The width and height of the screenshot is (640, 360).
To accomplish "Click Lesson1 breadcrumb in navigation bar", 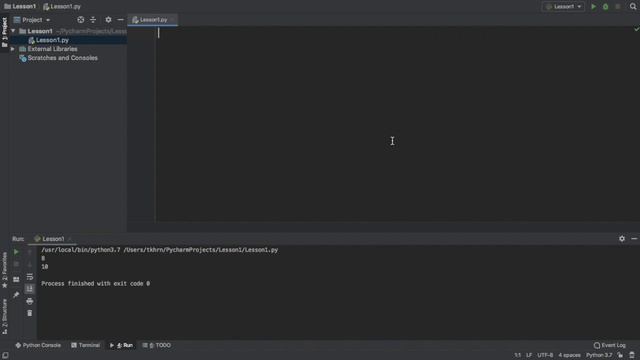I will [x=20, y=7].
